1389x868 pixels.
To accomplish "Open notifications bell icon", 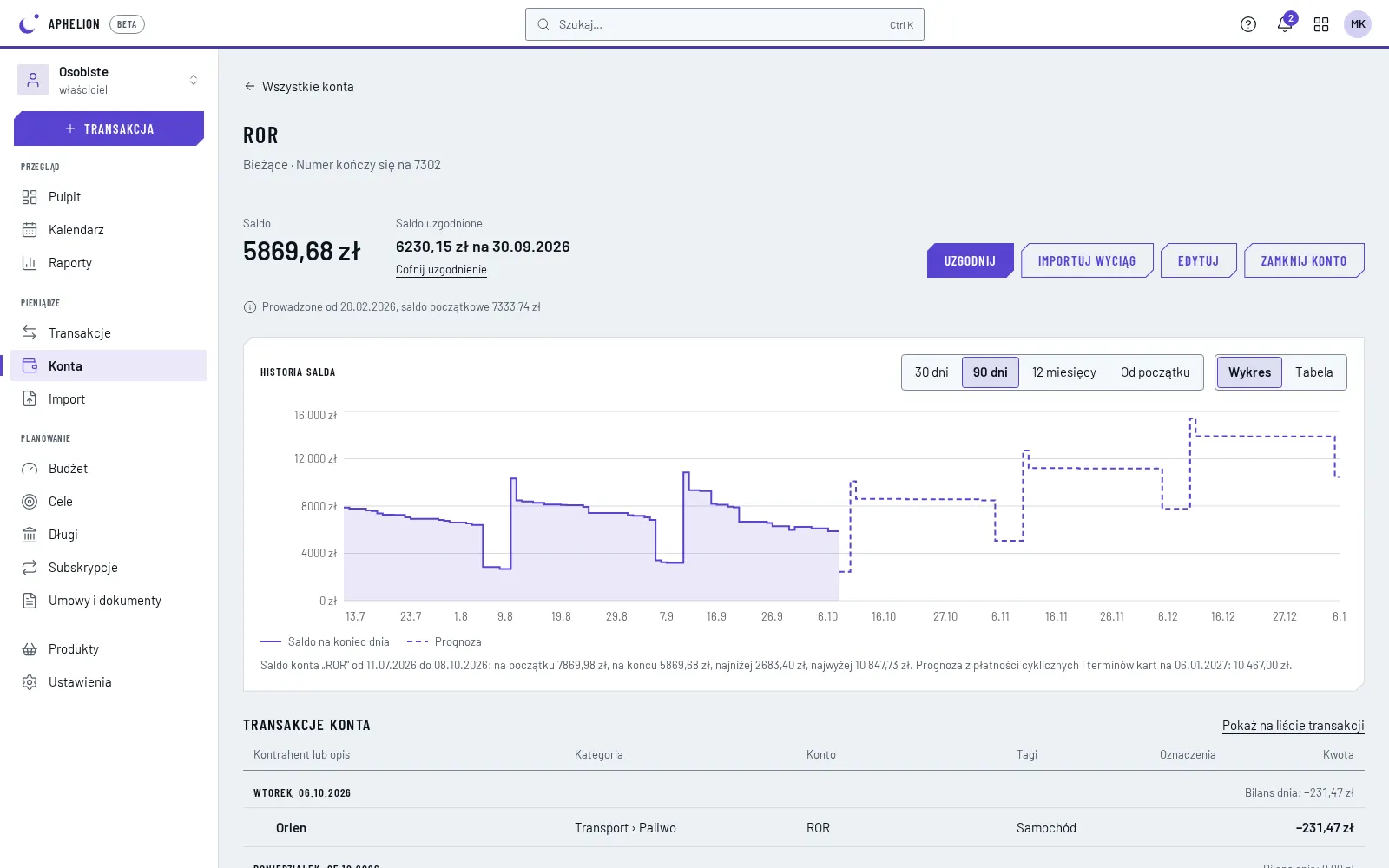I will click(1285, 24).
